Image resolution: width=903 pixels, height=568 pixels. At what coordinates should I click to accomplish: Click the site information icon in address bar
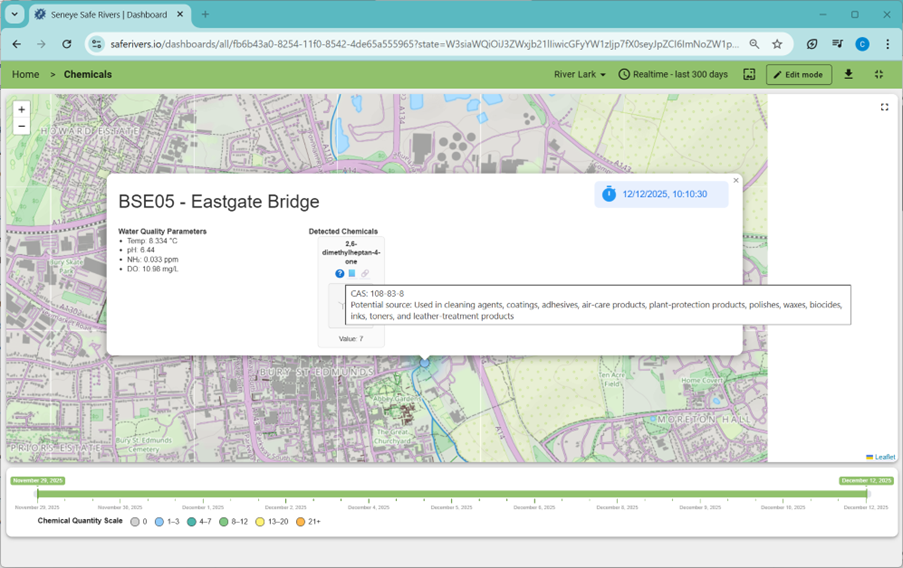pos(97,44)
